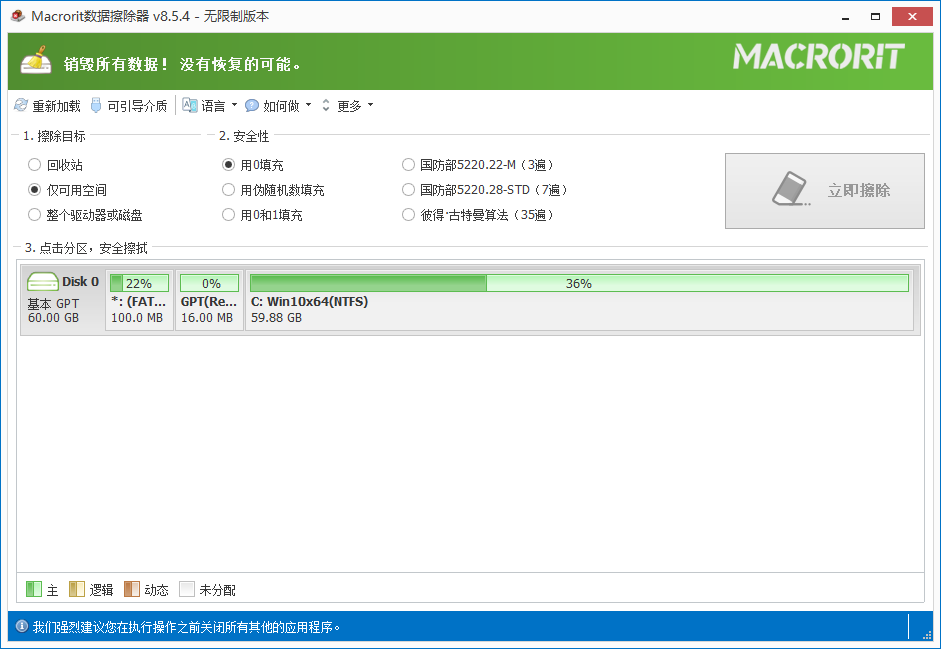Viewport: 941px width, 649px height.
Task: Click the up-down arrows icon beside 更多
Action: pos(326,106)
